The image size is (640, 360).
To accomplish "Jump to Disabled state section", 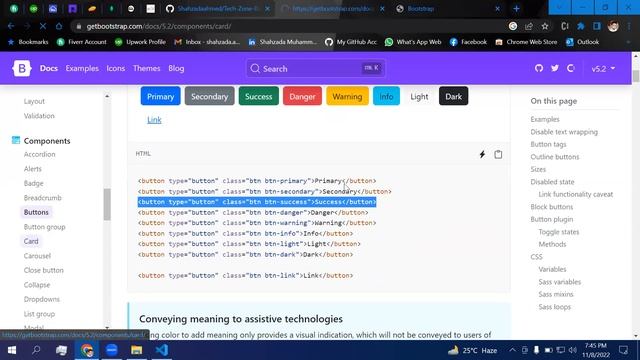I will click(x=552, y=182).
